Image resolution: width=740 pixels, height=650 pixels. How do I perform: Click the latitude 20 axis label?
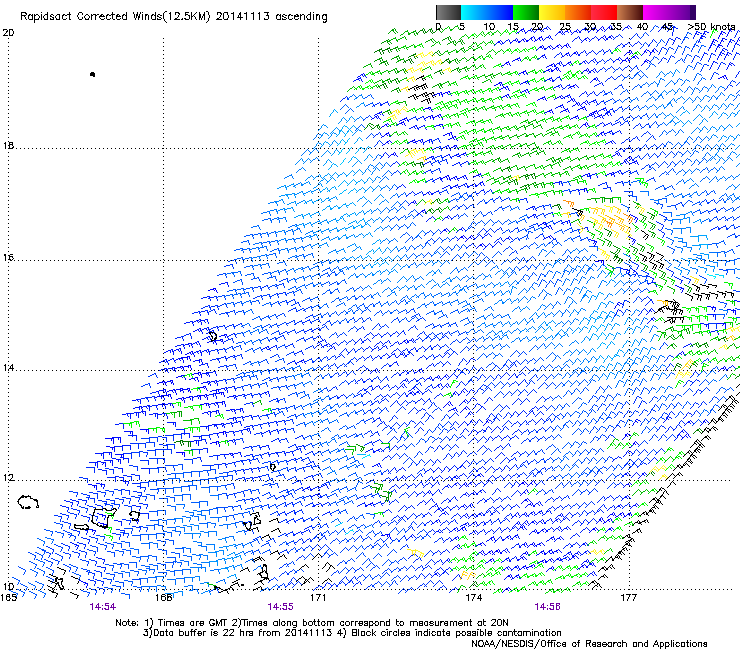tap(8, 33)
